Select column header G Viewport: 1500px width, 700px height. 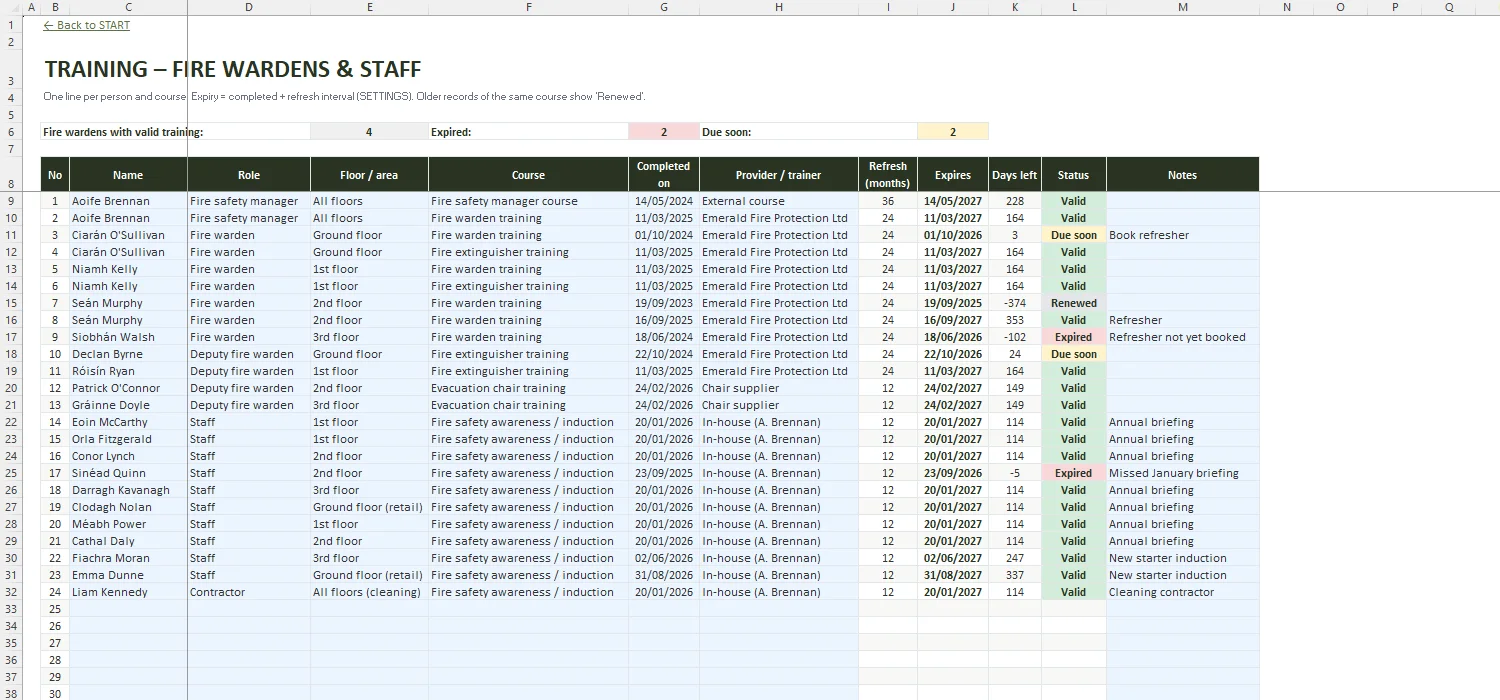tap(664, 7)
